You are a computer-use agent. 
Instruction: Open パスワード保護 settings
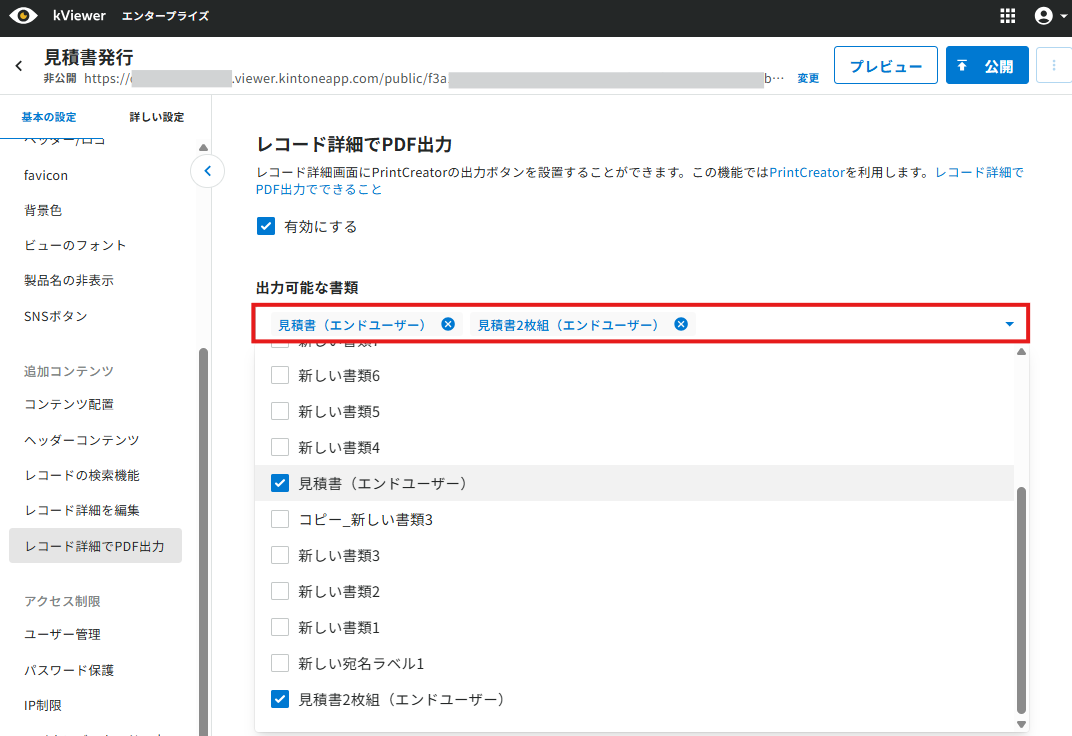[68, 670]
